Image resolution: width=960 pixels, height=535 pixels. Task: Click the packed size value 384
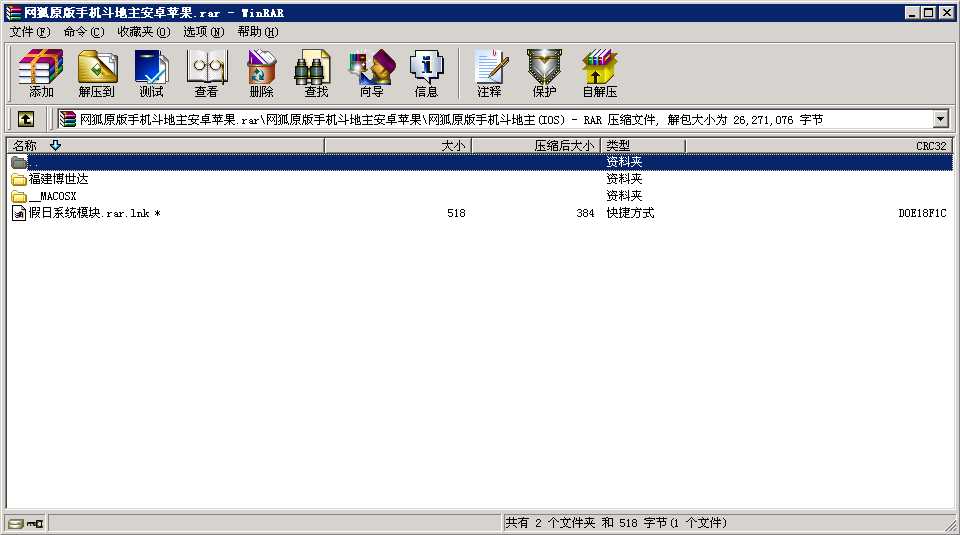585,213
